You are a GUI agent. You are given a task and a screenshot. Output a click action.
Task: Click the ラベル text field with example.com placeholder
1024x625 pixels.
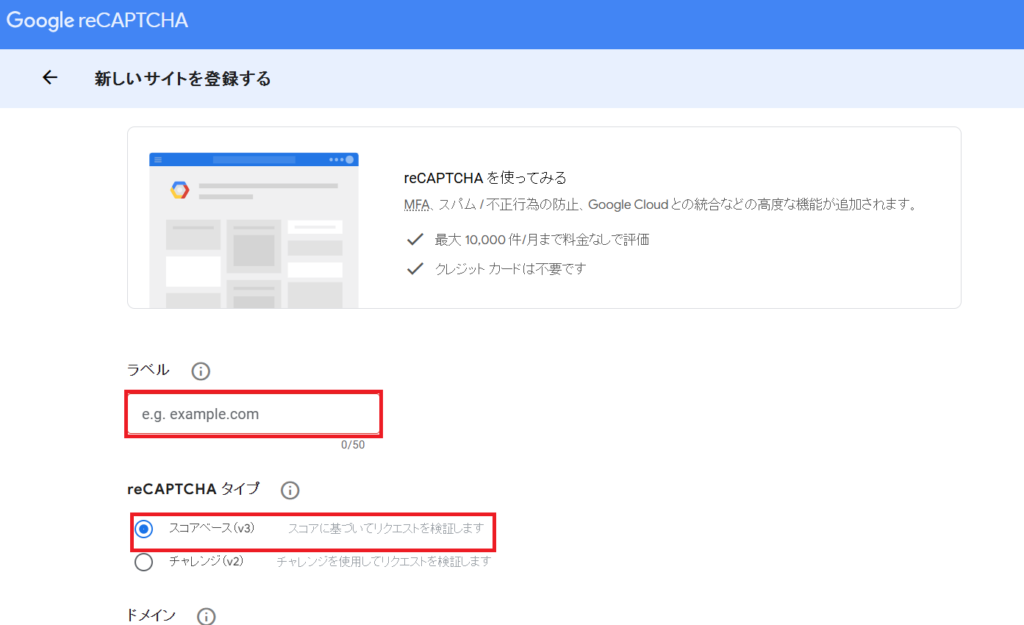[253, 414]
